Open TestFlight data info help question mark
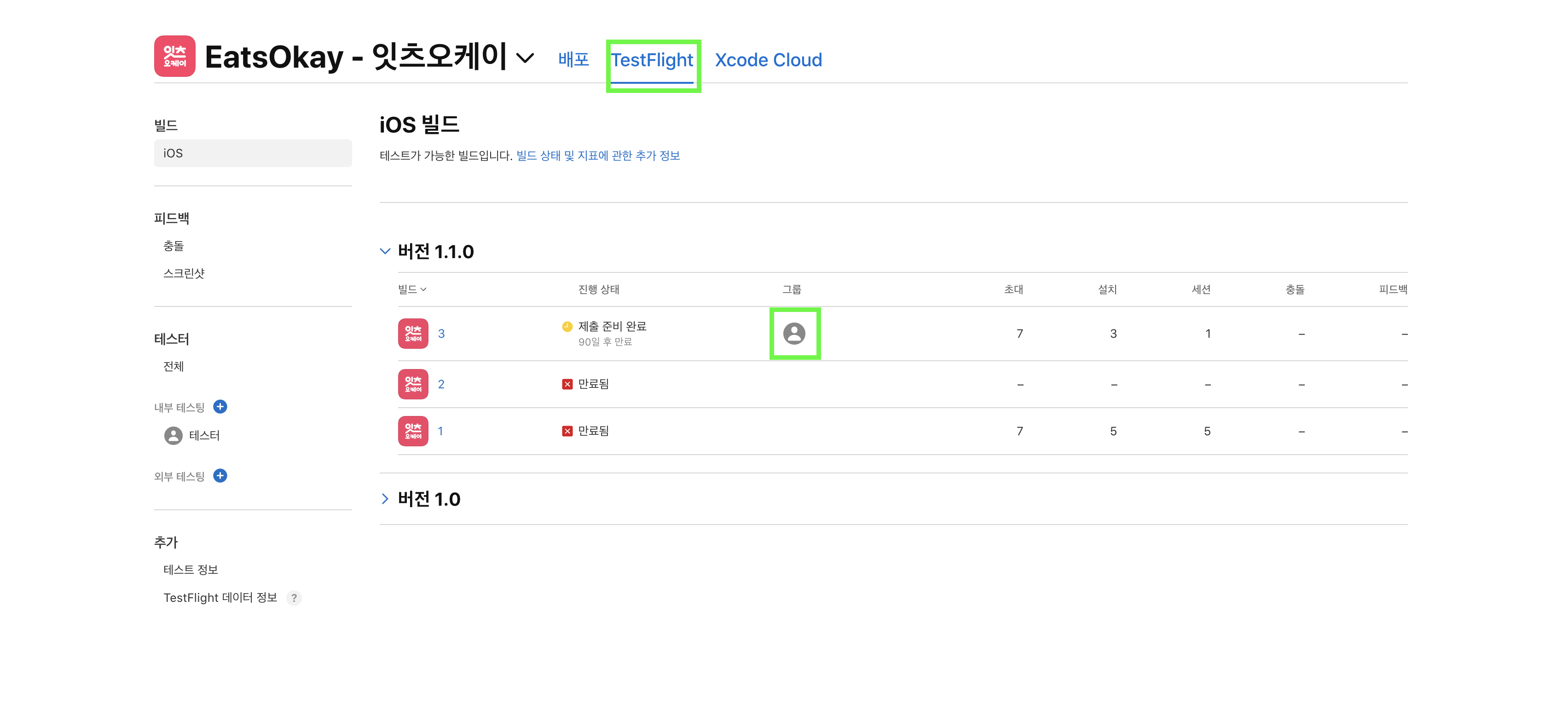This screenshot has height=704, width=1568. pos(294,598)
